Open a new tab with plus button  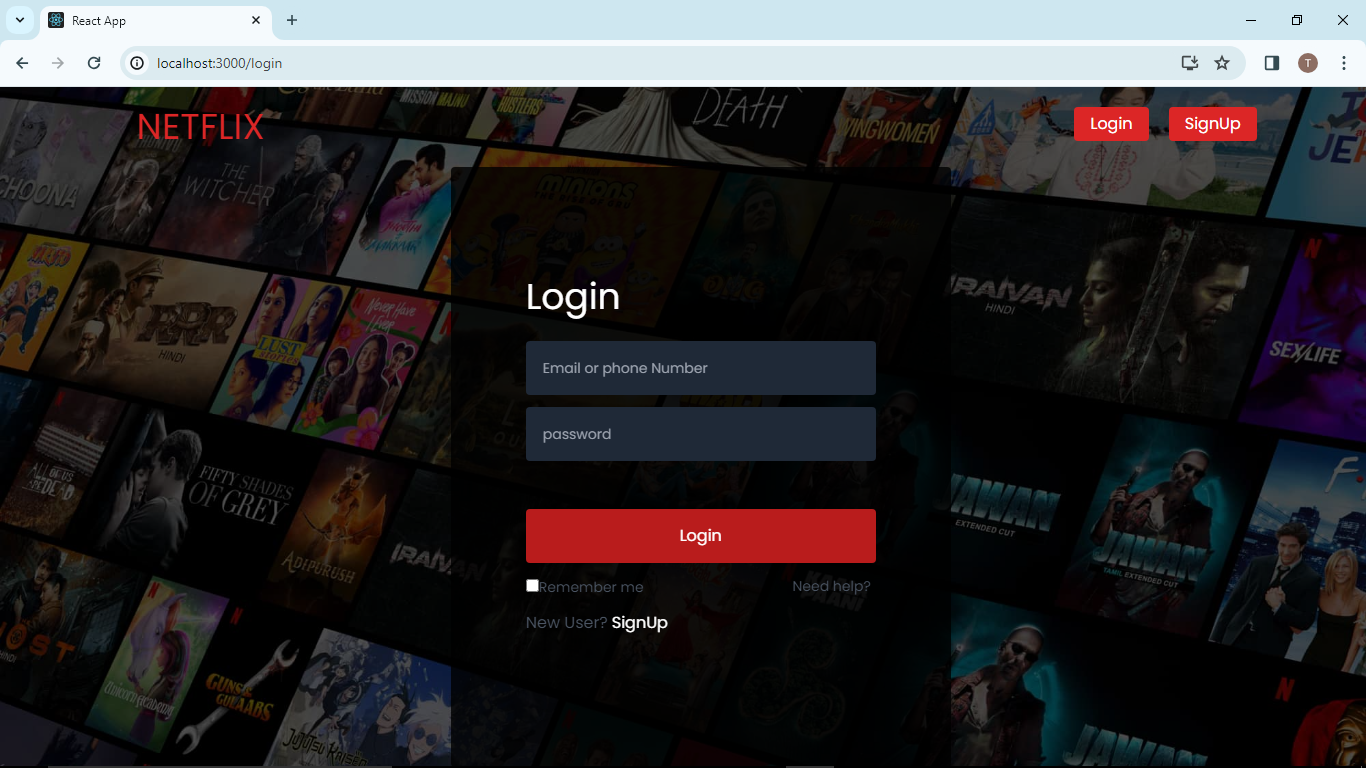tap(292, 20)
